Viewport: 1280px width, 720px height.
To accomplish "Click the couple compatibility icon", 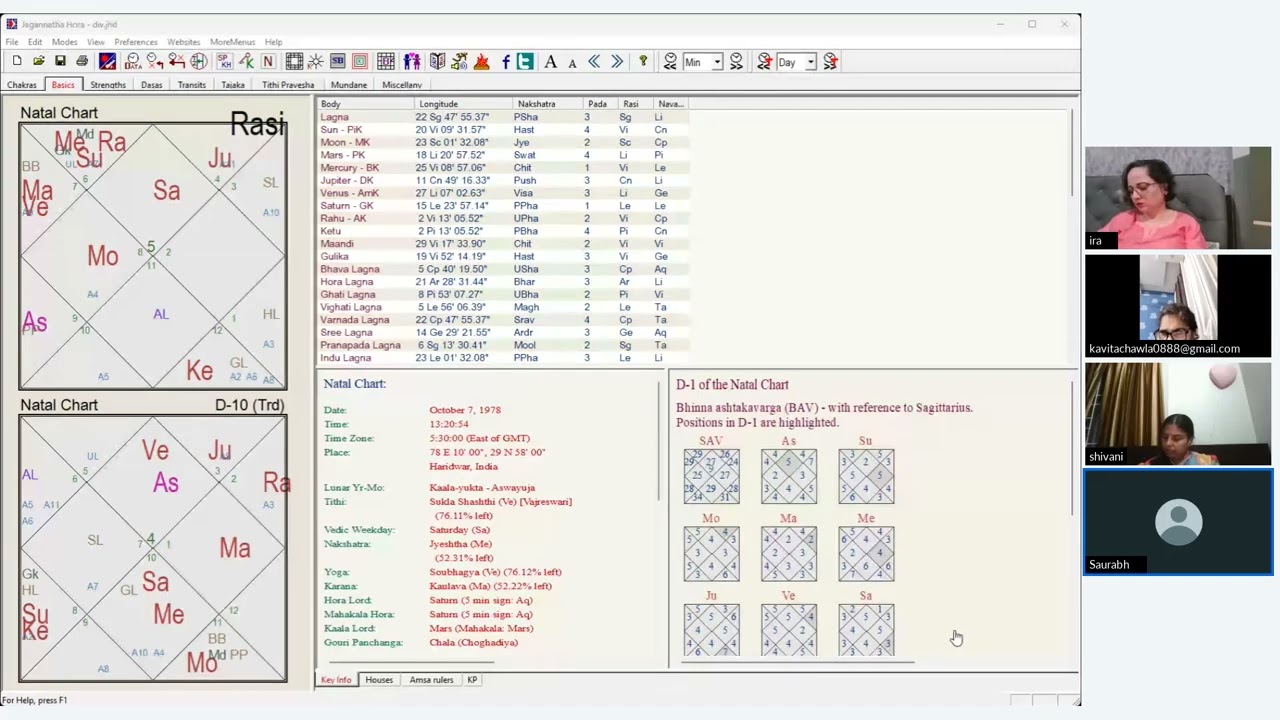I will click(412, 62).
